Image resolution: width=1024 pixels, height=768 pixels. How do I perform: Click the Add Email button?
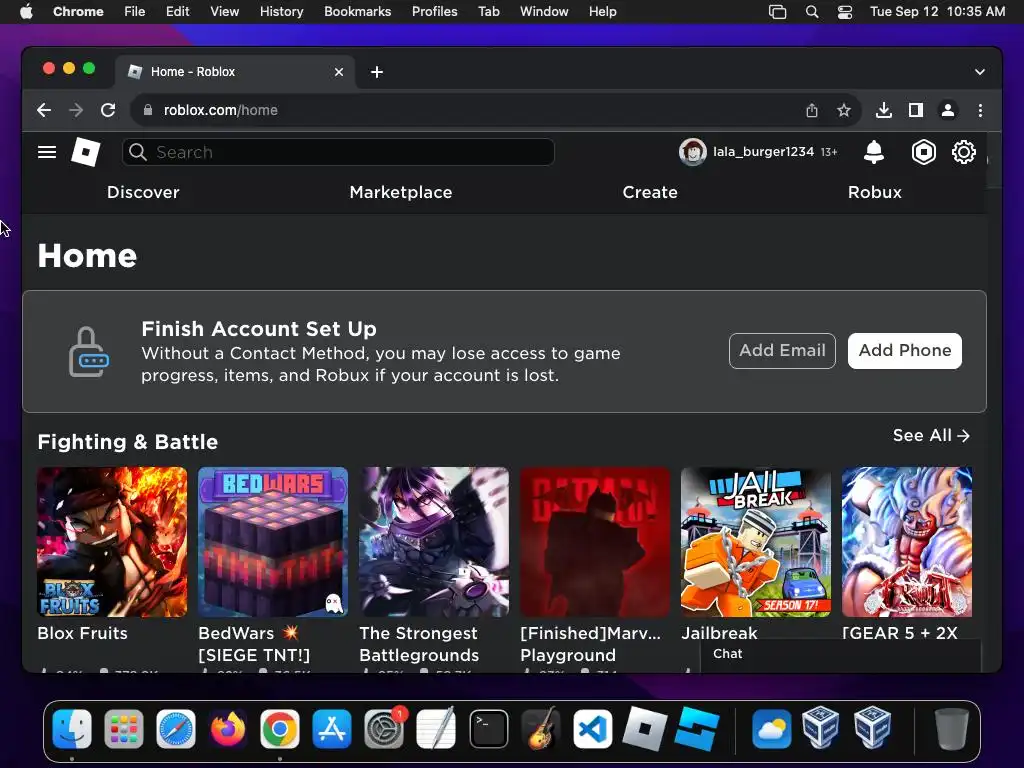(782, 351)
